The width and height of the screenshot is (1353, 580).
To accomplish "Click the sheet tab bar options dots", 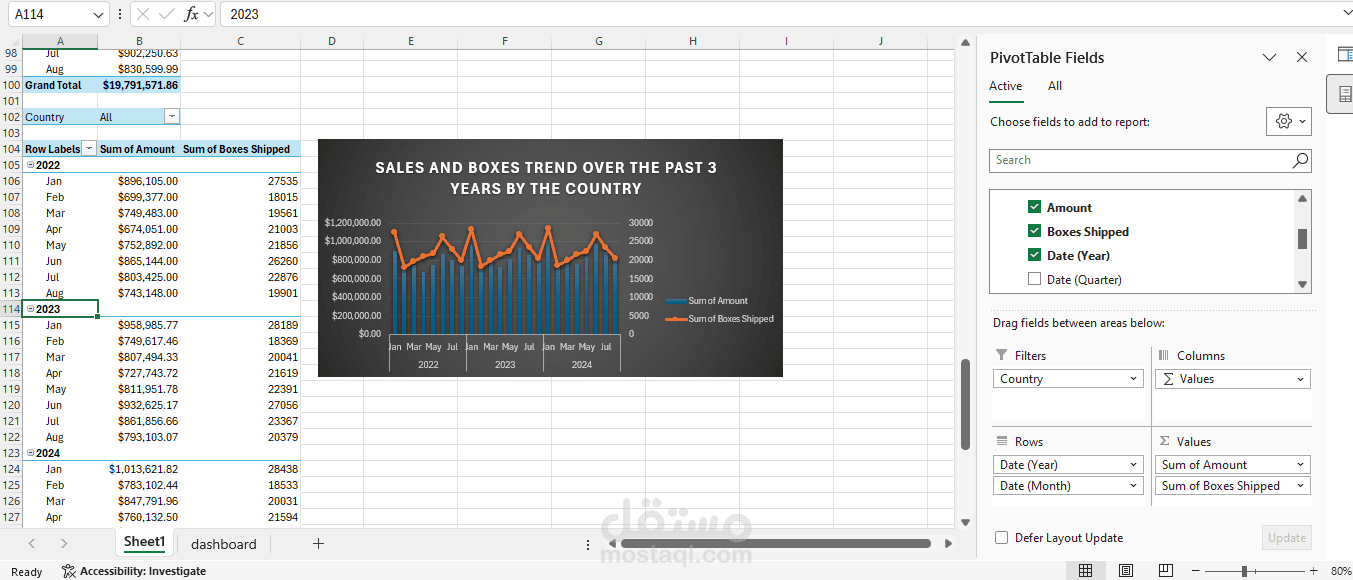I will (588, 544).
